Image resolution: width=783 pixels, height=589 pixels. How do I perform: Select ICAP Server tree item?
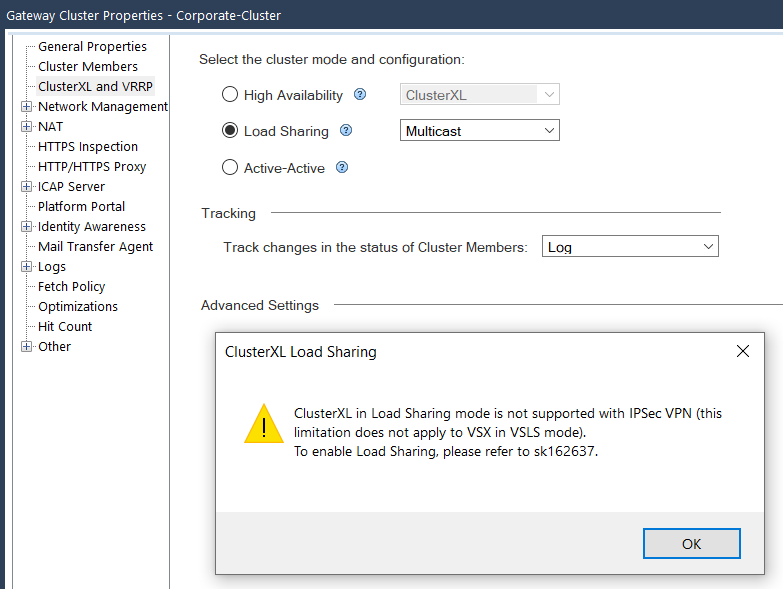pos(71,186)
